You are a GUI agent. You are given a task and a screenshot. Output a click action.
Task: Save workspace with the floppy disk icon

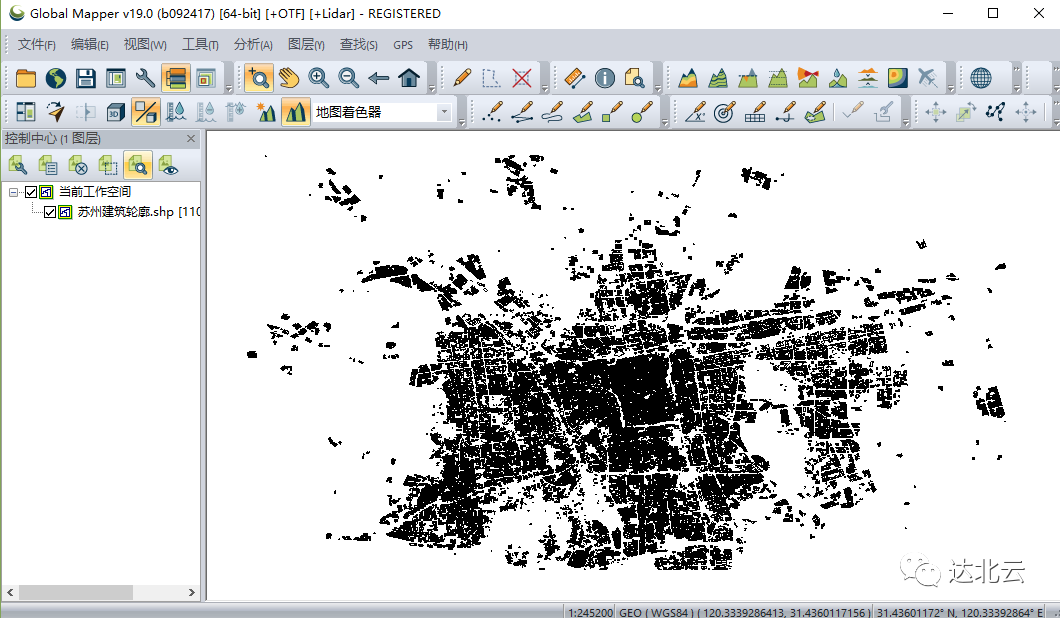pos(86,78)
